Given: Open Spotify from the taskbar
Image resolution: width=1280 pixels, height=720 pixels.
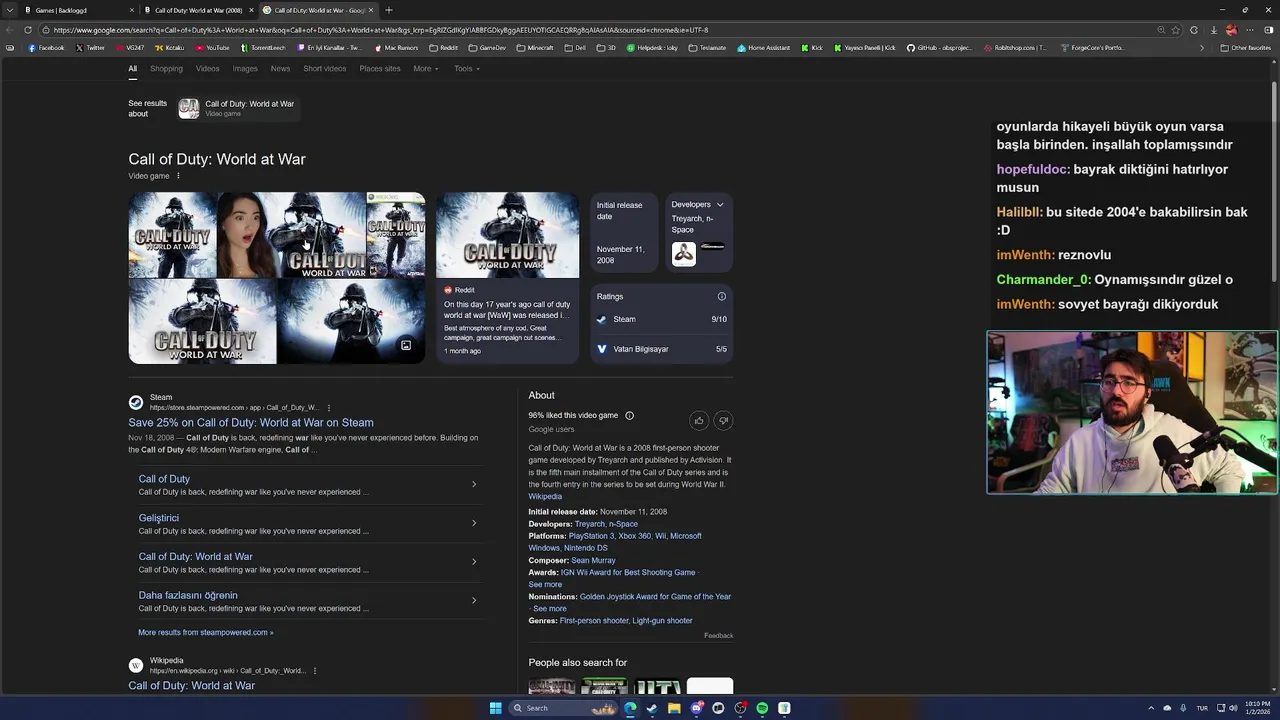Looking at the screenshot, I should pyautogui.click(x=762, y=708).
